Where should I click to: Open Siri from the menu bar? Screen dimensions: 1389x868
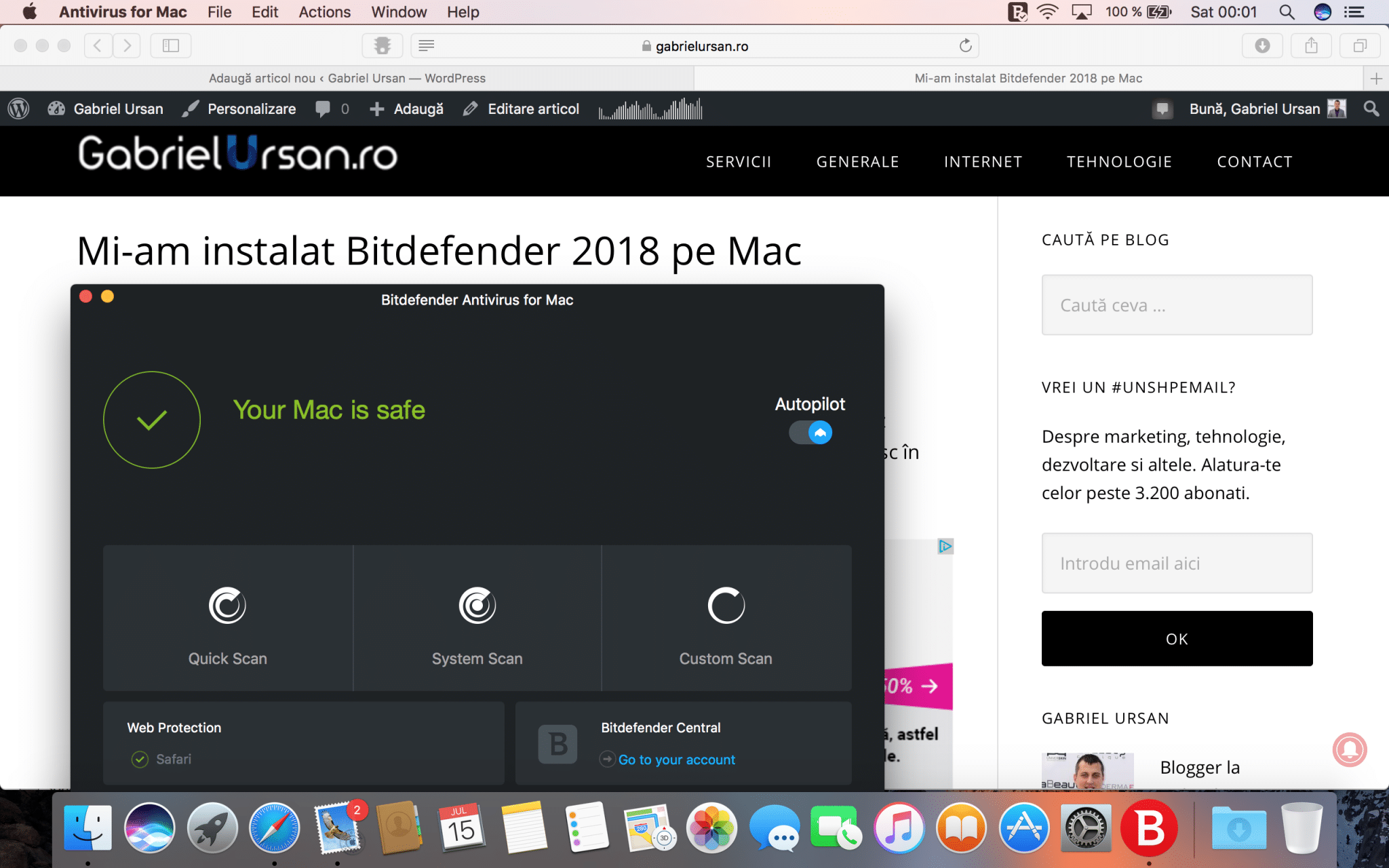(x=1323, y=12)
